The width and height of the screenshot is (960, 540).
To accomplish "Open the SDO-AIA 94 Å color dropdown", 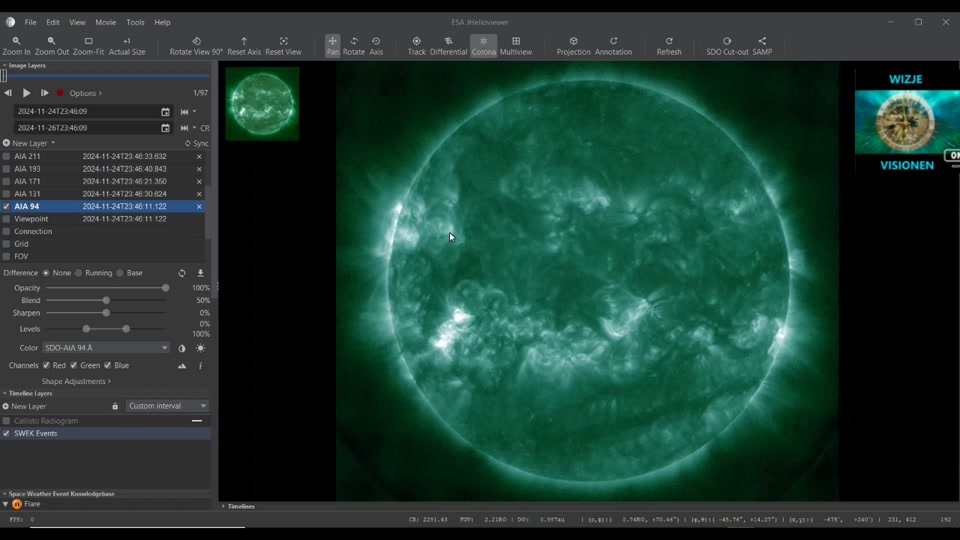I will coord(106,348).
